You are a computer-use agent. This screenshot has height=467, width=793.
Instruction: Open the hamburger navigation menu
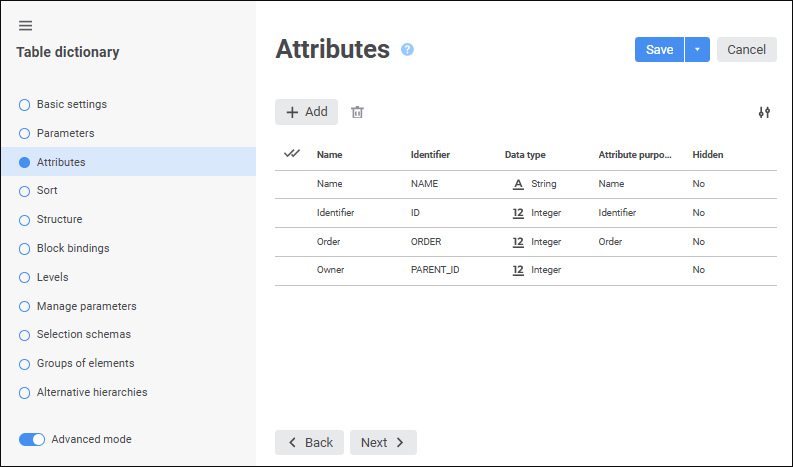[x=26, y=26]
